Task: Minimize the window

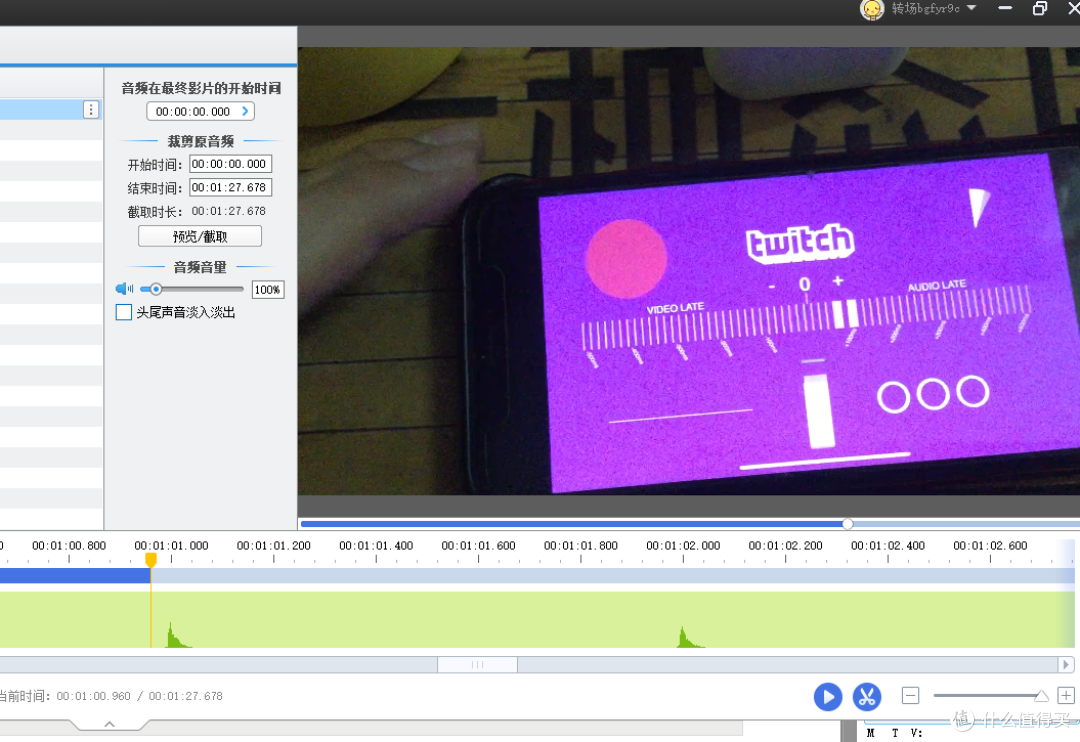Action: [x=1005, y=8]
